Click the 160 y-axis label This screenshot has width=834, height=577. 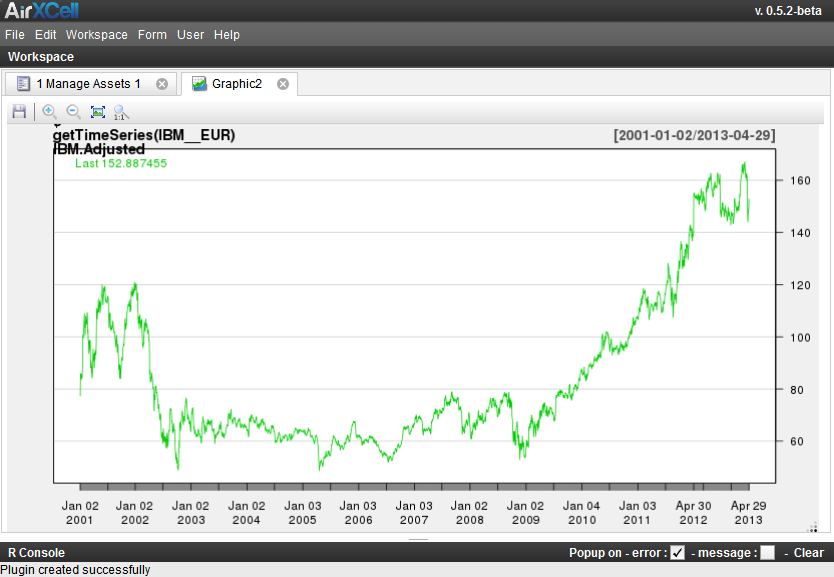tap(800, 180)
